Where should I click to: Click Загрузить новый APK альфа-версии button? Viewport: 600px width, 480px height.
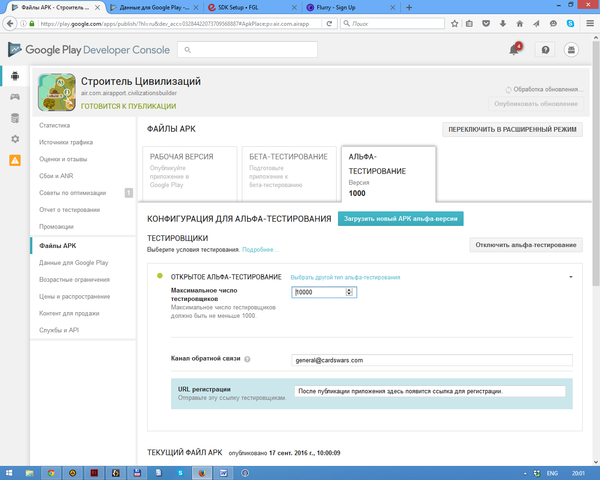coord(400,218)
